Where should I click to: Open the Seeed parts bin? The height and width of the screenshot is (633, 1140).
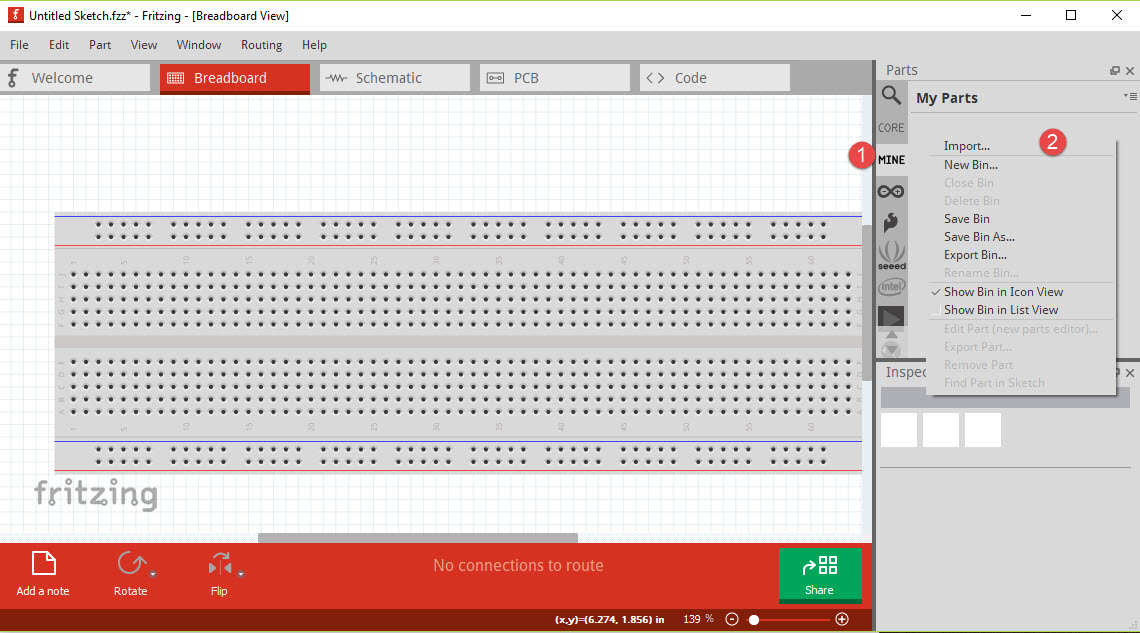pyautogui.click(x=891, y=255)
